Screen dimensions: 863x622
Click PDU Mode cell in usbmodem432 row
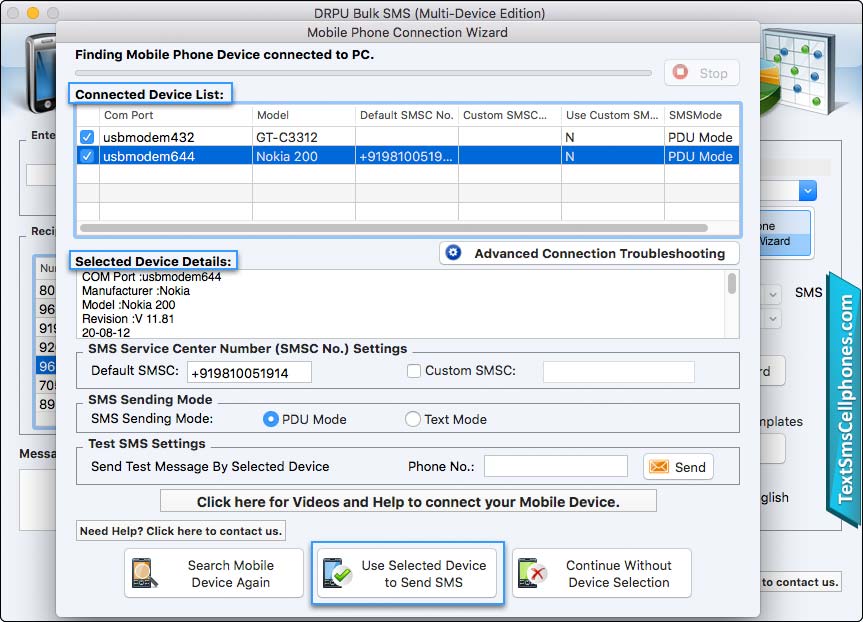(702, 137)
